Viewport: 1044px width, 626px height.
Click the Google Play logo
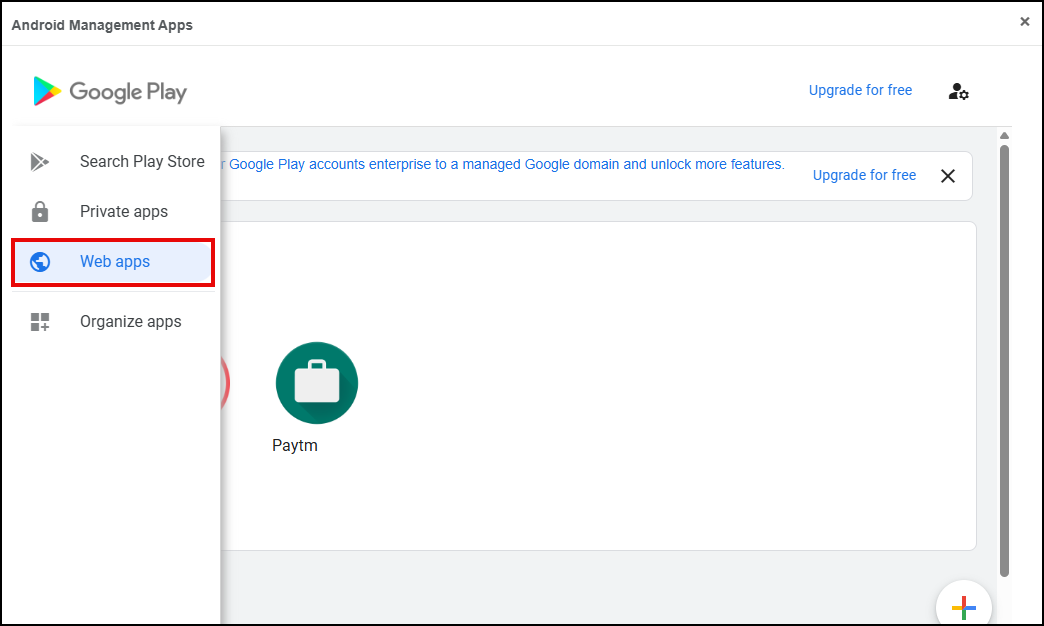pyautogui.click(x=110, y=92)
